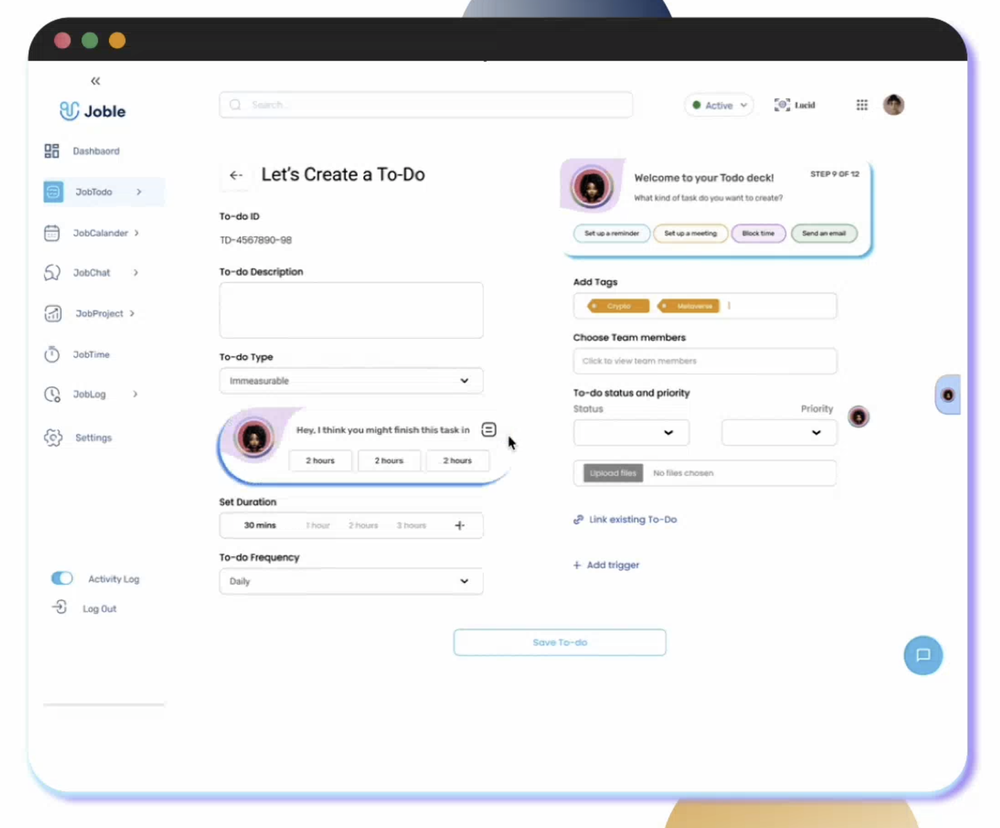Click the Block time chip
The image size is (1000, 828).
coord(758,233)
